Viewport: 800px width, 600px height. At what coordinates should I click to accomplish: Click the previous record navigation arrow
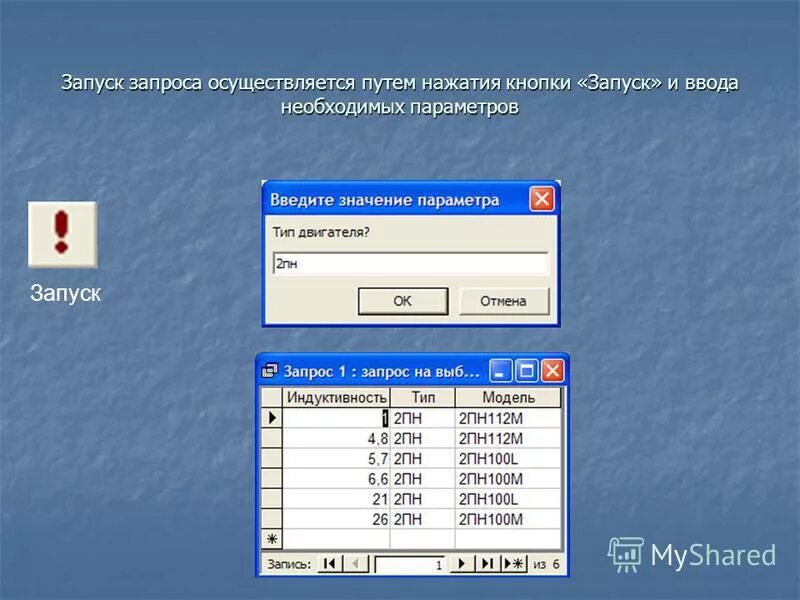[355, 562]
